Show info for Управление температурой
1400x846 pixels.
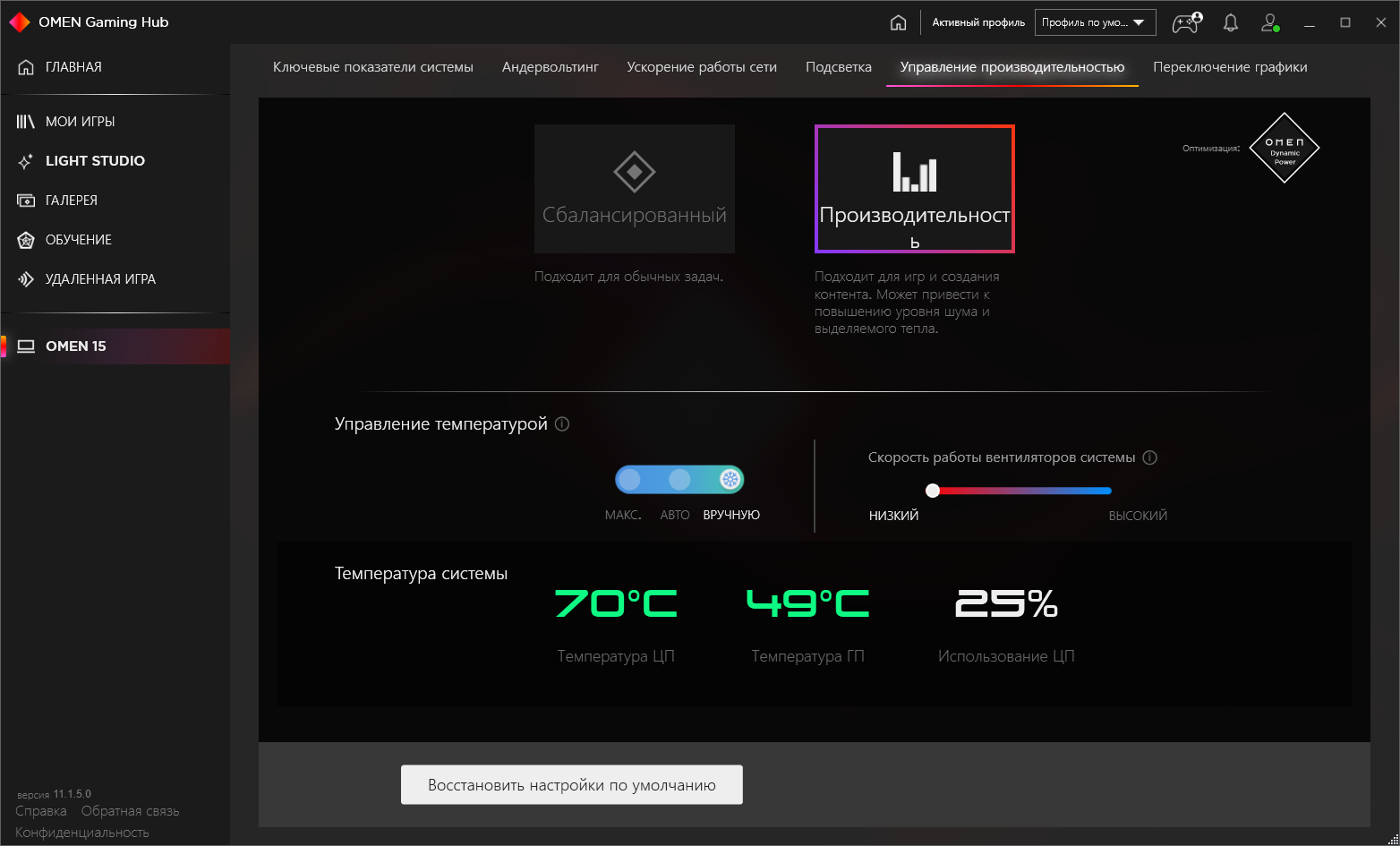pos(562,424)
